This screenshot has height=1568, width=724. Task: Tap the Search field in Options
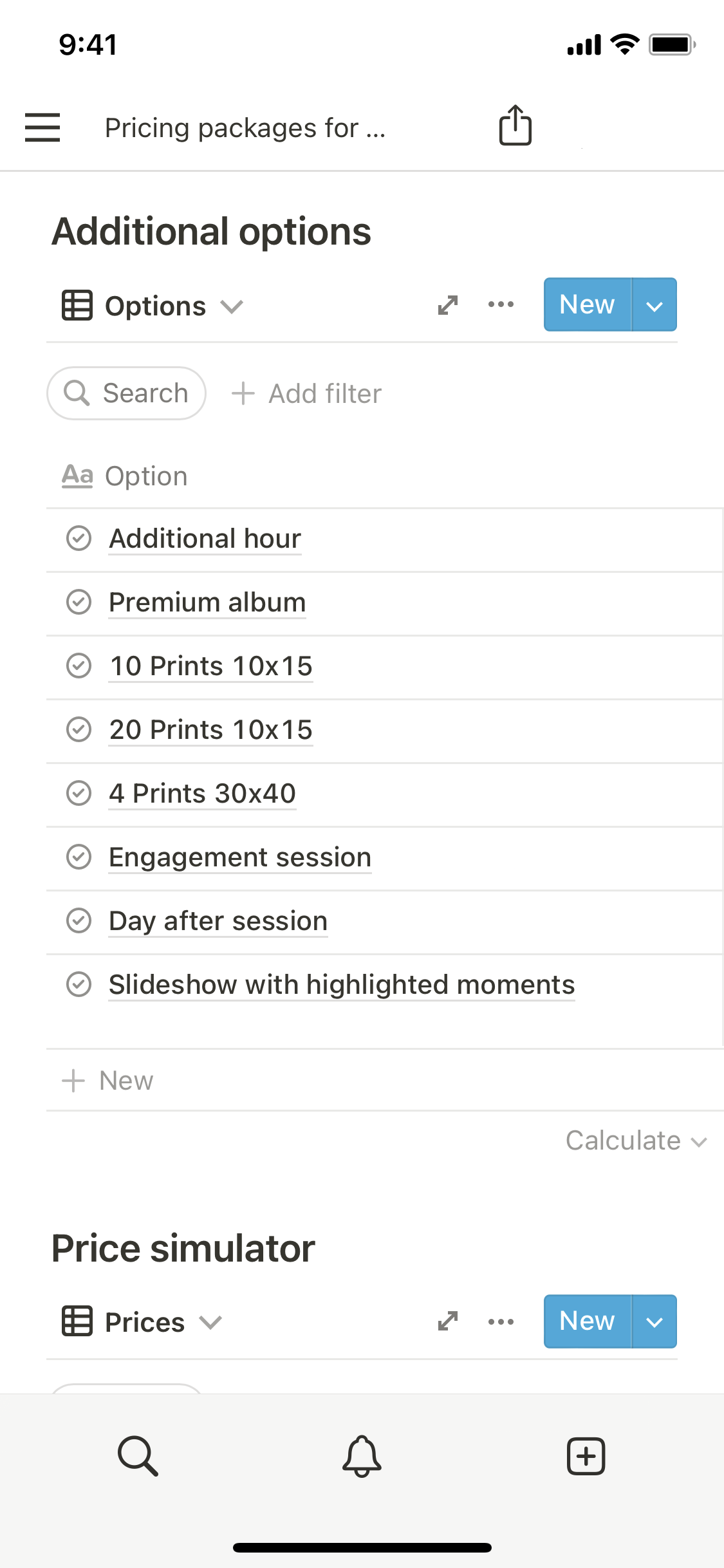click(127, 393)
